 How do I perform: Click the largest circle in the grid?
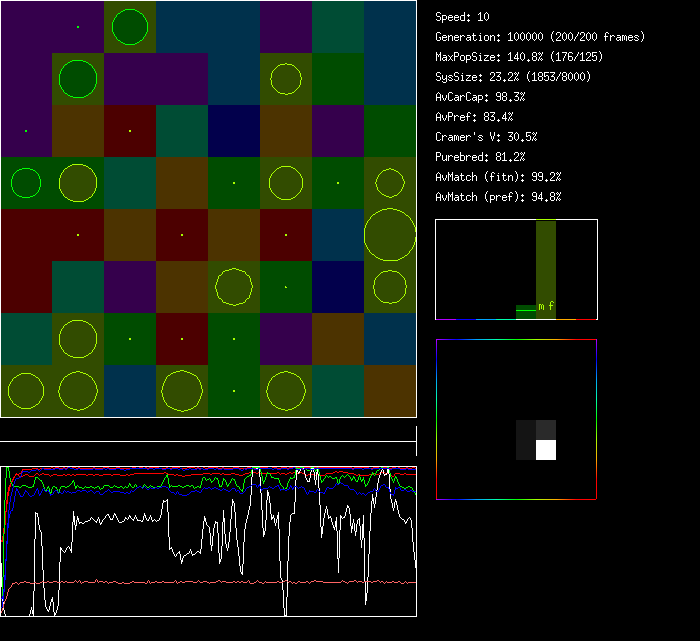click(390, 235)
